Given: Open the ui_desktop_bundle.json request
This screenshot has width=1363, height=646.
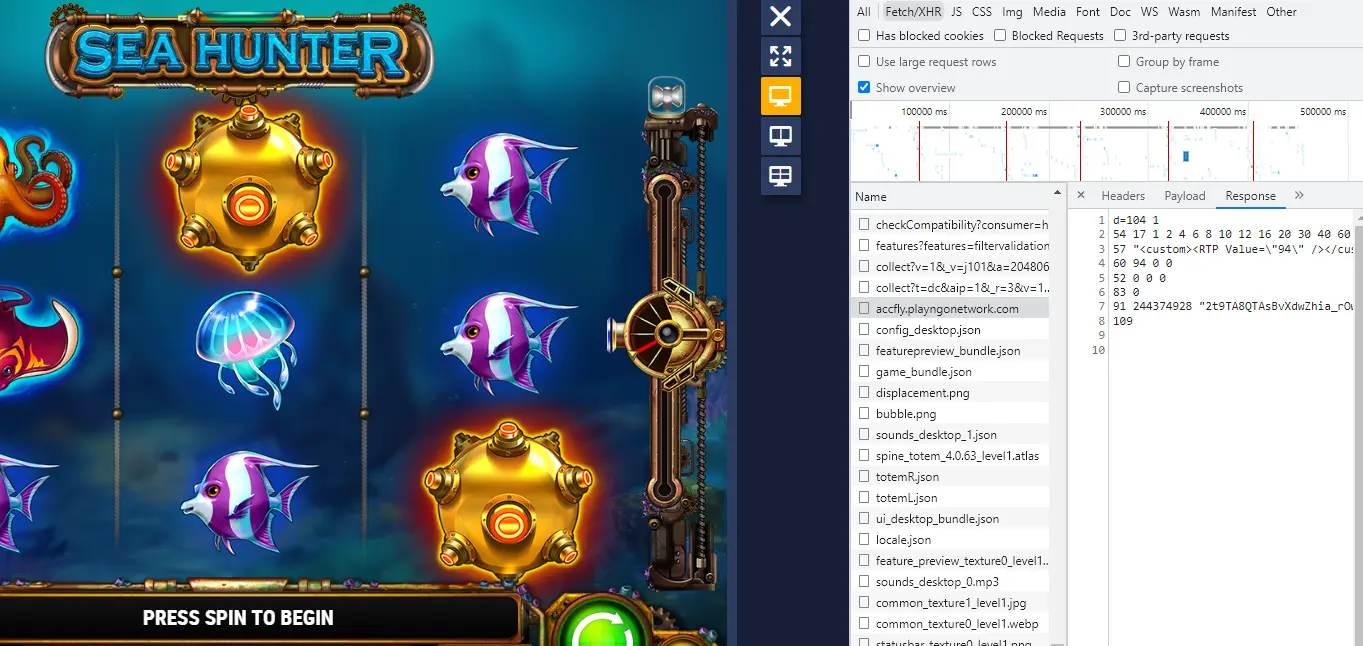Looking at the screenshot, I should 950,519.
